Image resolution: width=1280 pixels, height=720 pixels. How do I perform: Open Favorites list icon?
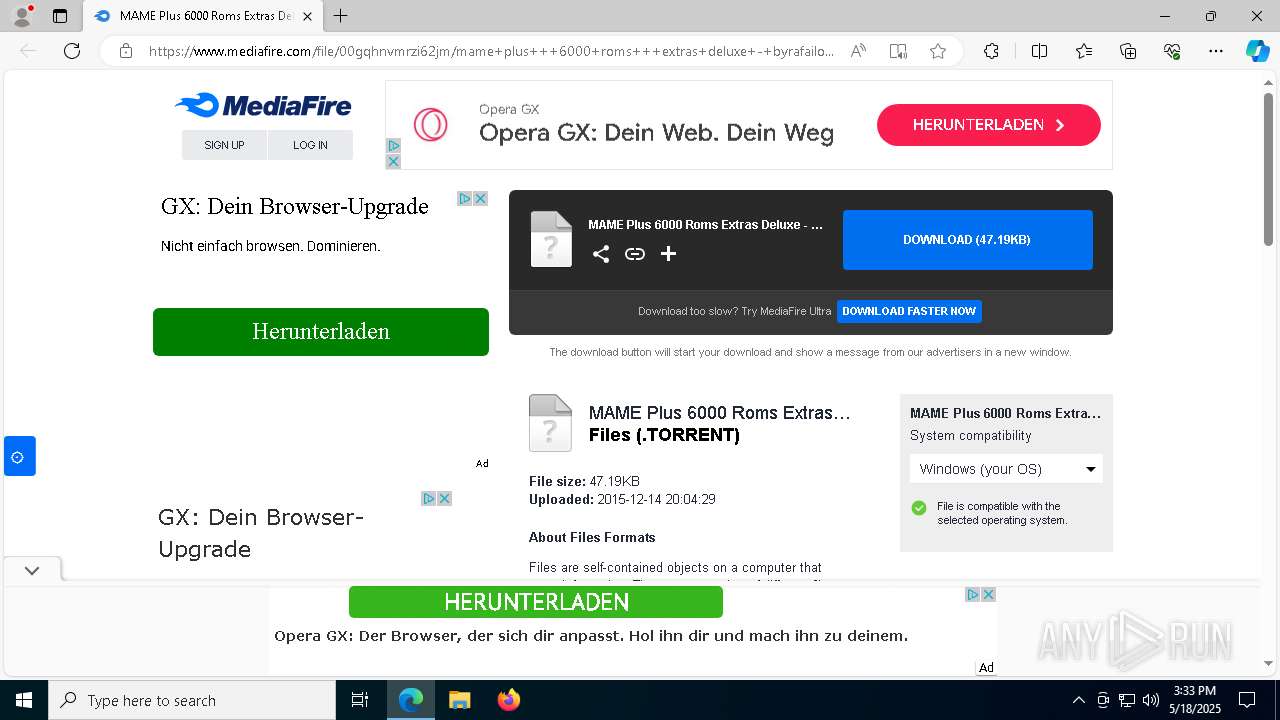[x=1084, y=51]
